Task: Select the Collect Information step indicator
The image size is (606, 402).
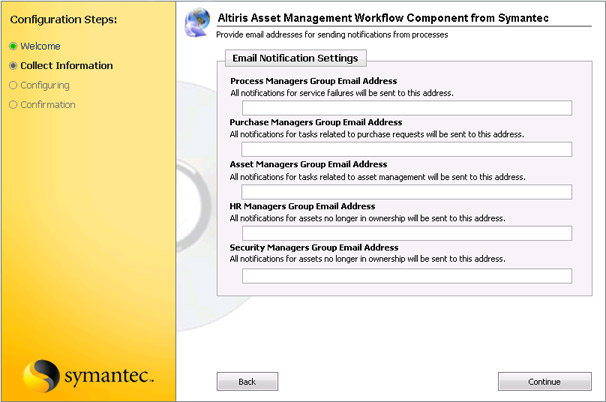Action: 13,65
